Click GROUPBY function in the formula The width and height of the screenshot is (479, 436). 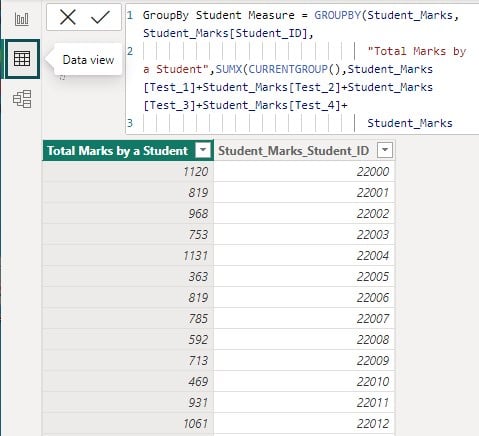[338, 15]
